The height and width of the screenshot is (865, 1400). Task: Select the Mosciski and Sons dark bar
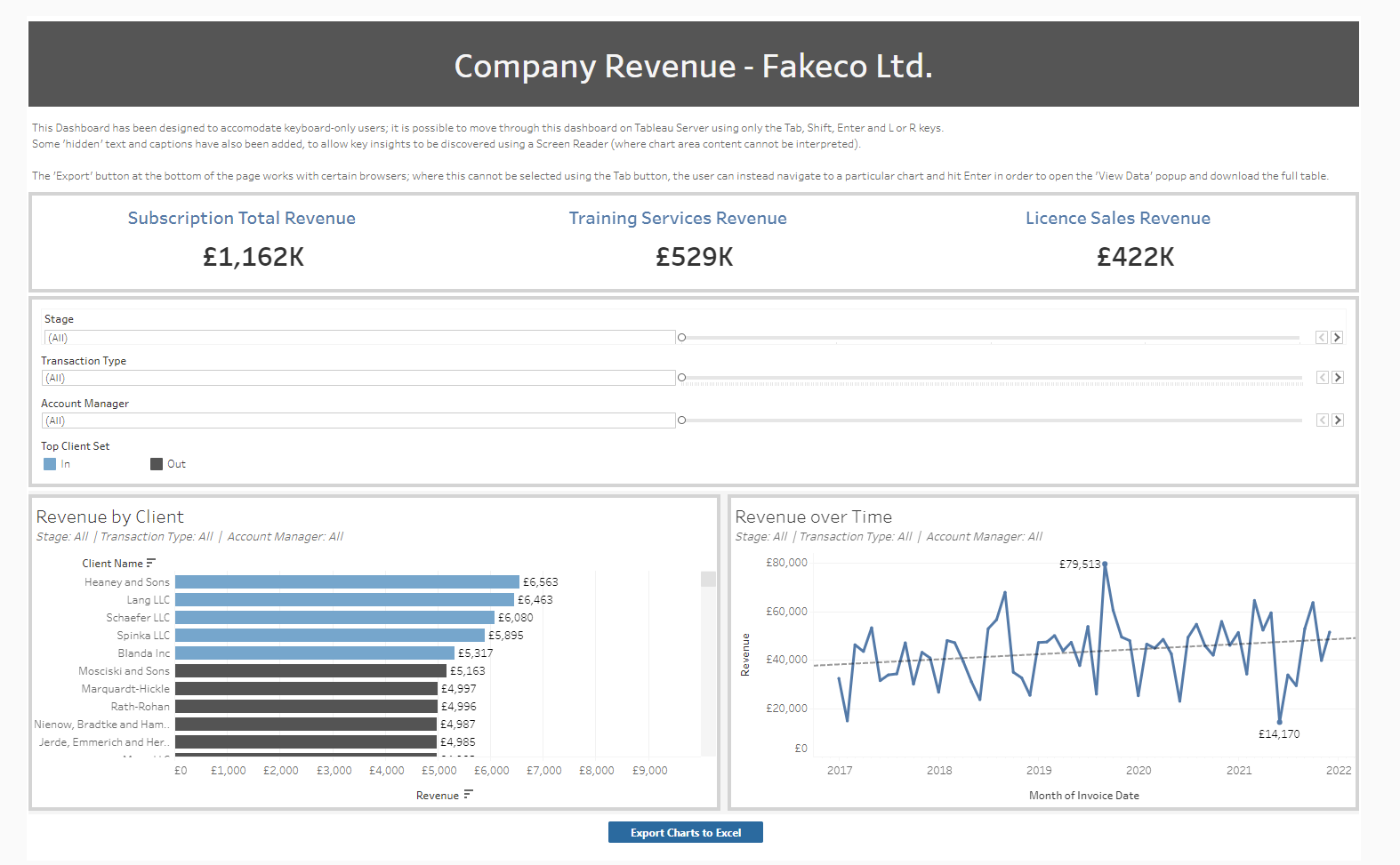pyautogui.click(x=310, y=671)
